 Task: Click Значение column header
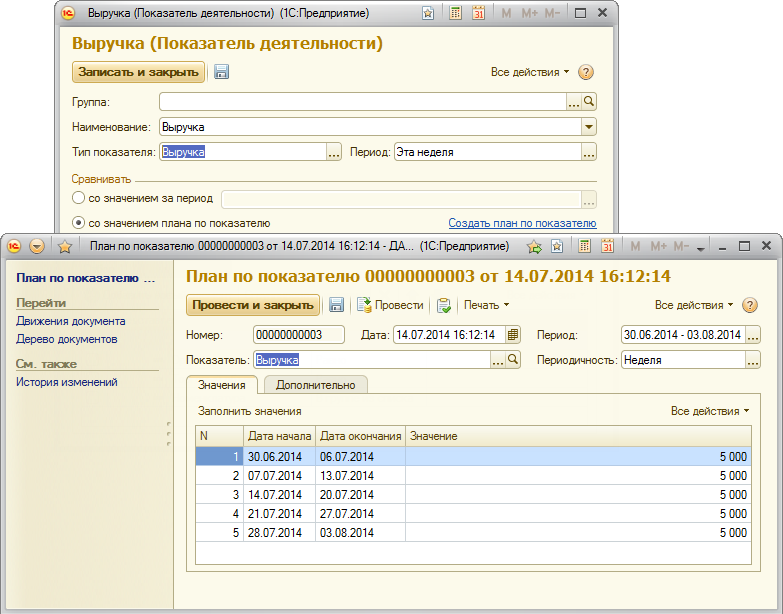coord(578,436)
